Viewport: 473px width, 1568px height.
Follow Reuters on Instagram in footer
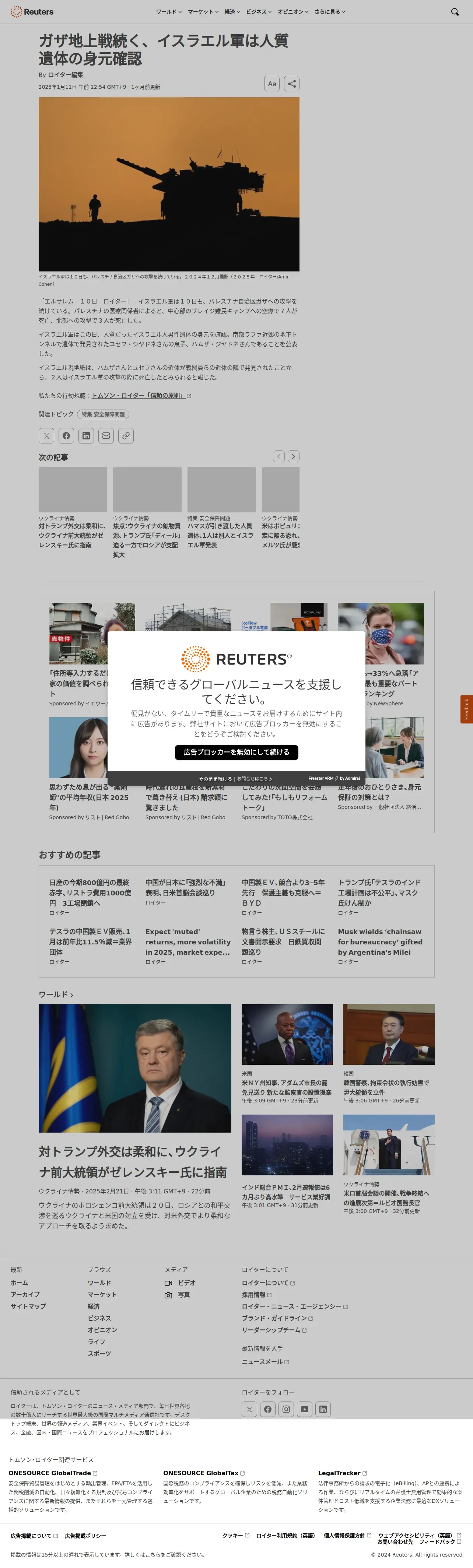pyautogui.click(x=286, y=1409)
